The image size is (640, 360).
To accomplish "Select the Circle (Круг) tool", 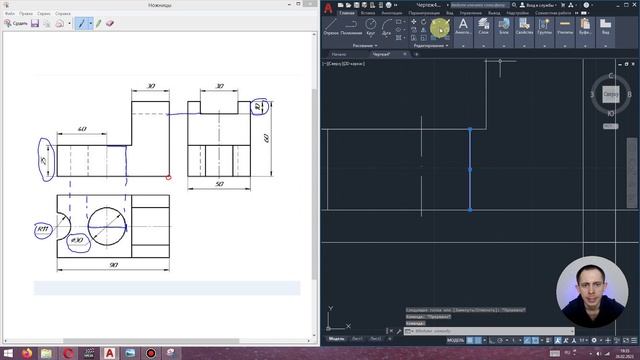I will tap(371, 26).
